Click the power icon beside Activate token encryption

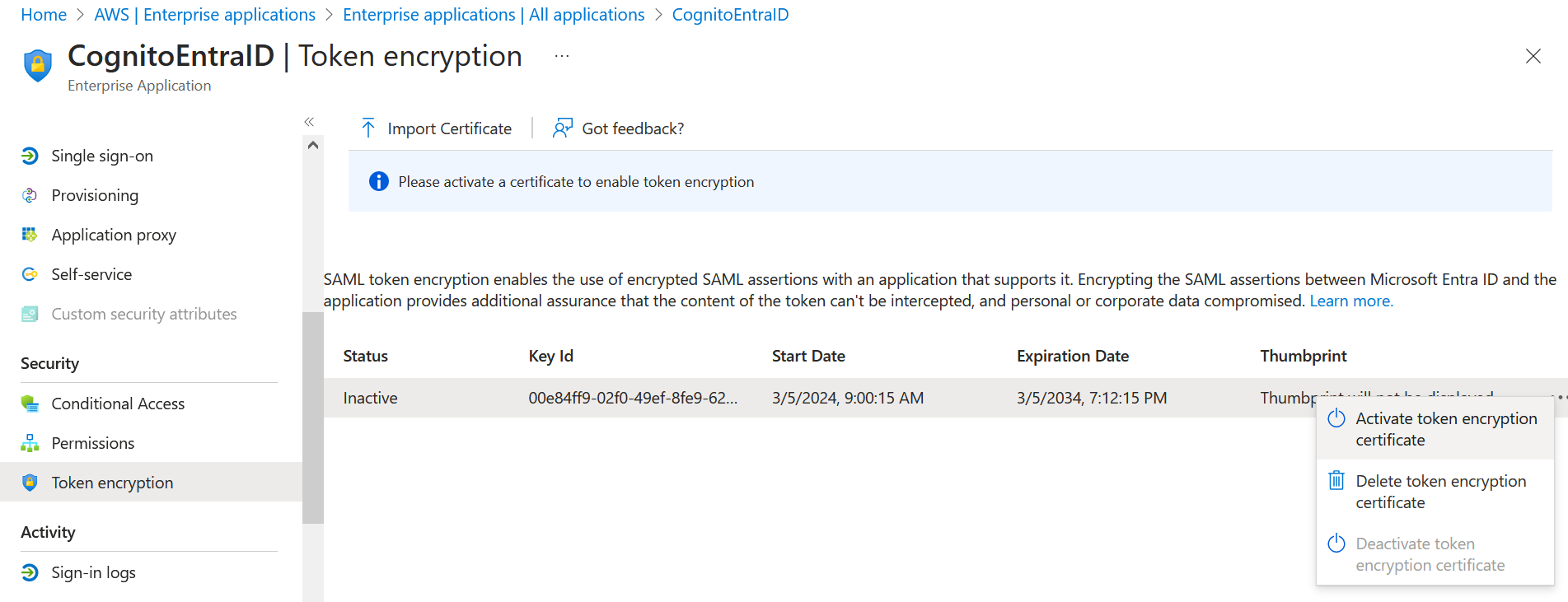point(1336,419)
